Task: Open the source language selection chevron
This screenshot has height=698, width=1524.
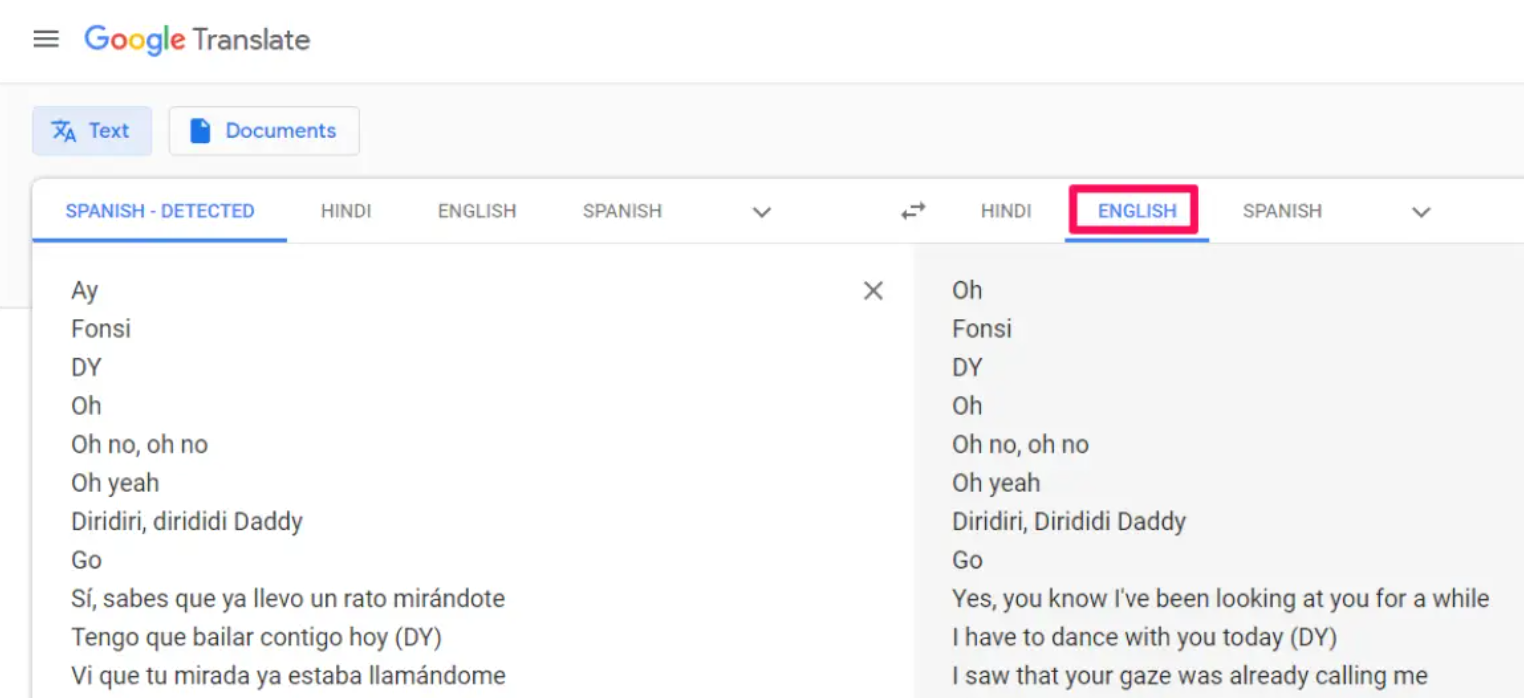Action: (762, 212)
